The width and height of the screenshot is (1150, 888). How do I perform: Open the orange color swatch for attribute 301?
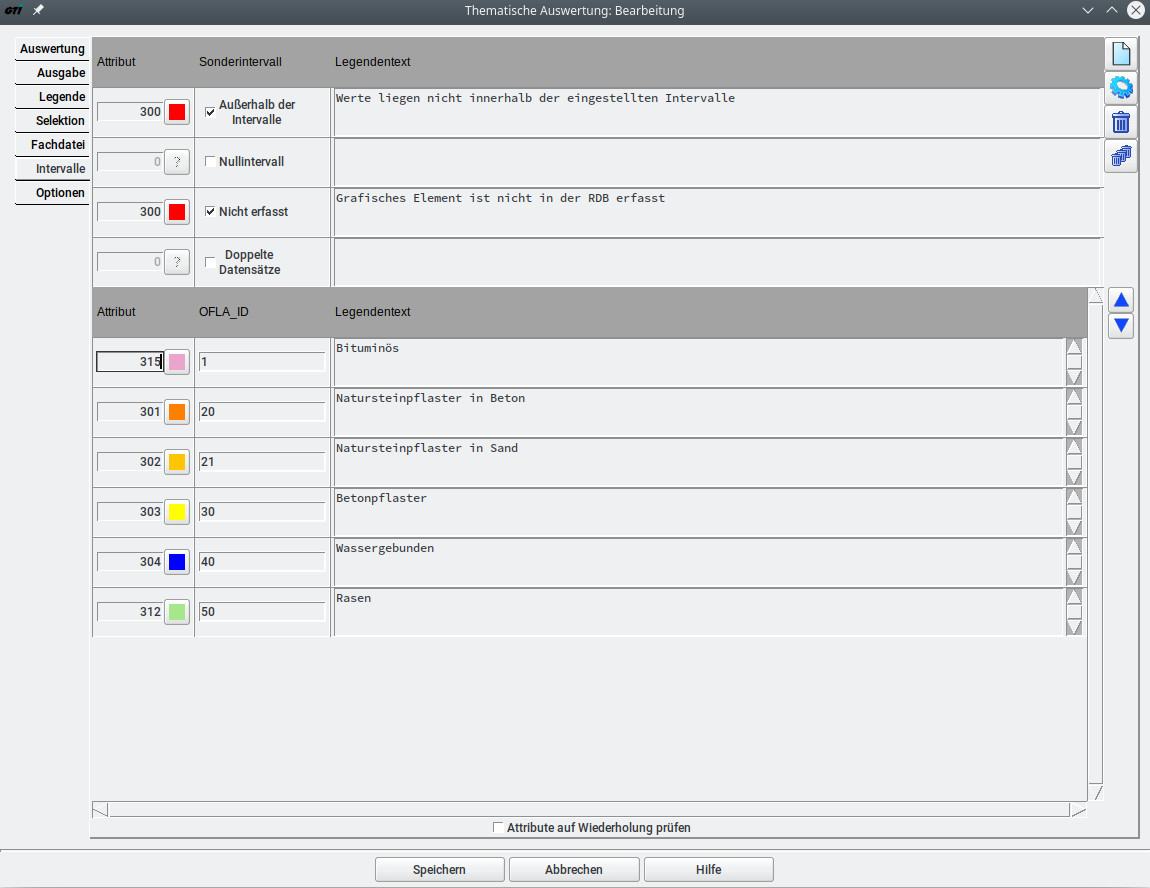point(177,412)
